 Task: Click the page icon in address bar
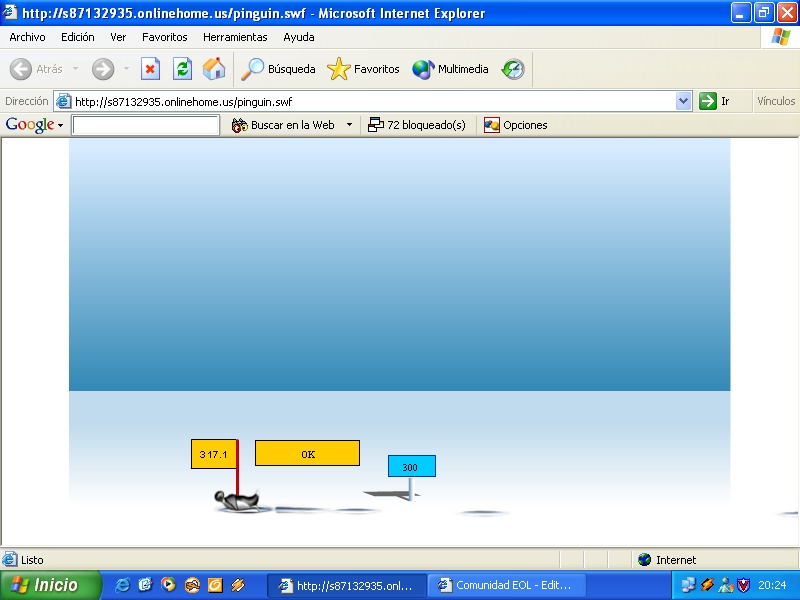pos(63,101)
